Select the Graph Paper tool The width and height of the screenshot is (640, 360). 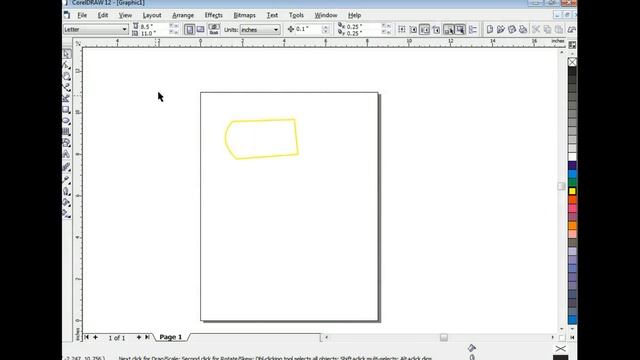[x=67, y=132]
